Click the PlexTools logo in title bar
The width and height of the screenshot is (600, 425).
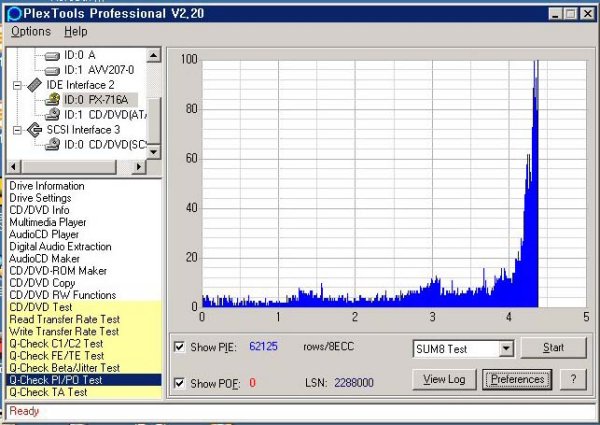[x=14, y=14]
